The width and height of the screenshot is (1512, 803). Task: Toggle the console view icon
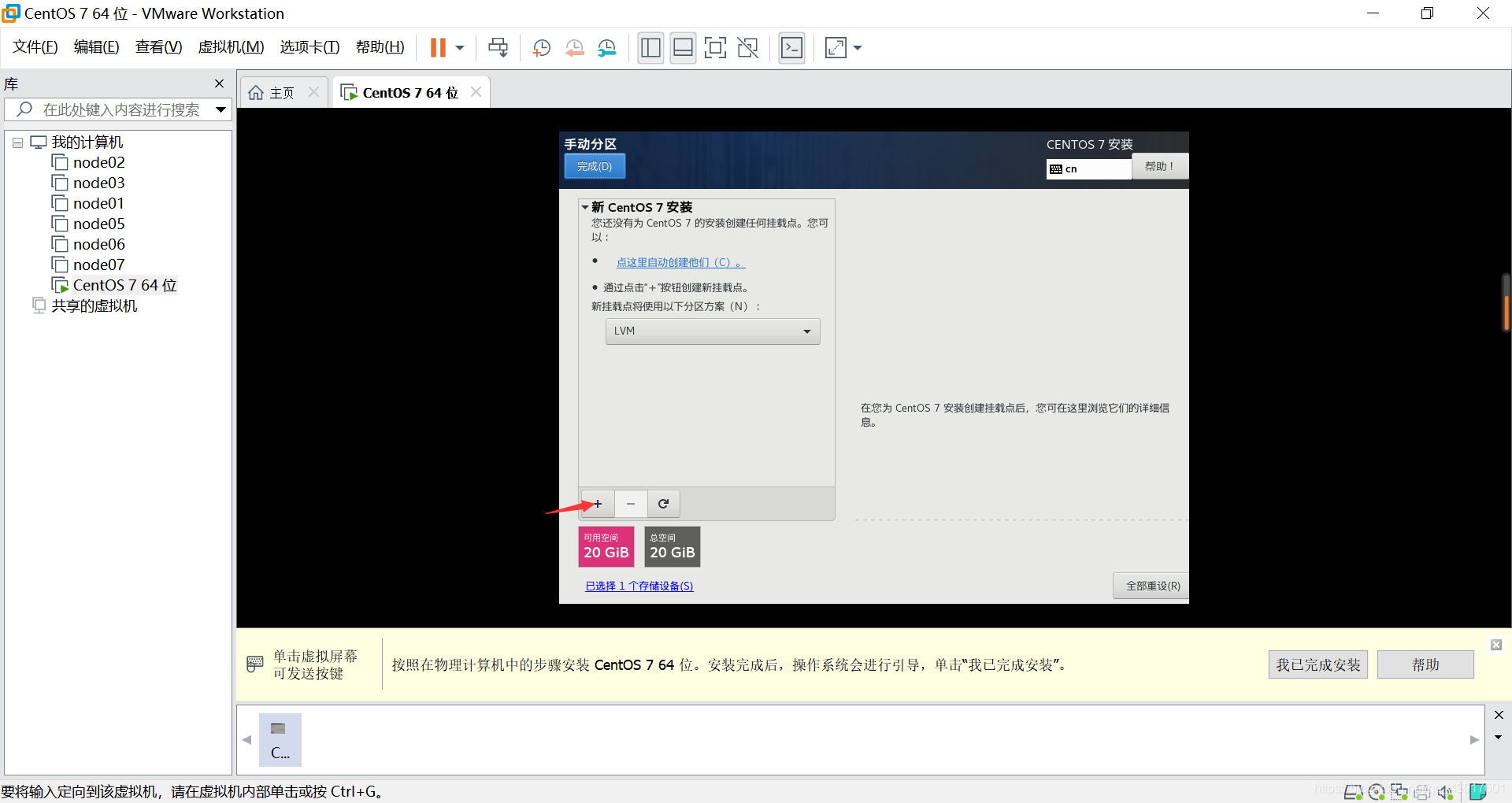coord(791,48)
